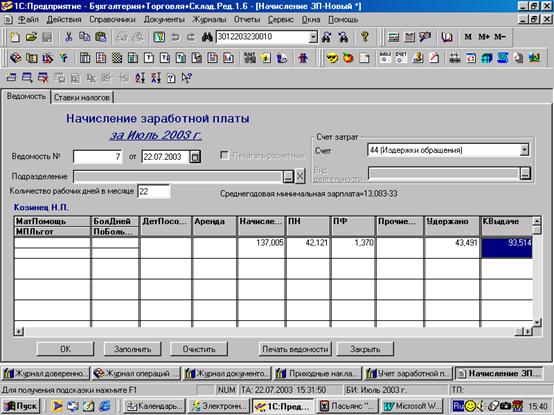
Task: Toggle the print decoding checkbox
Action: click(224, 155)
